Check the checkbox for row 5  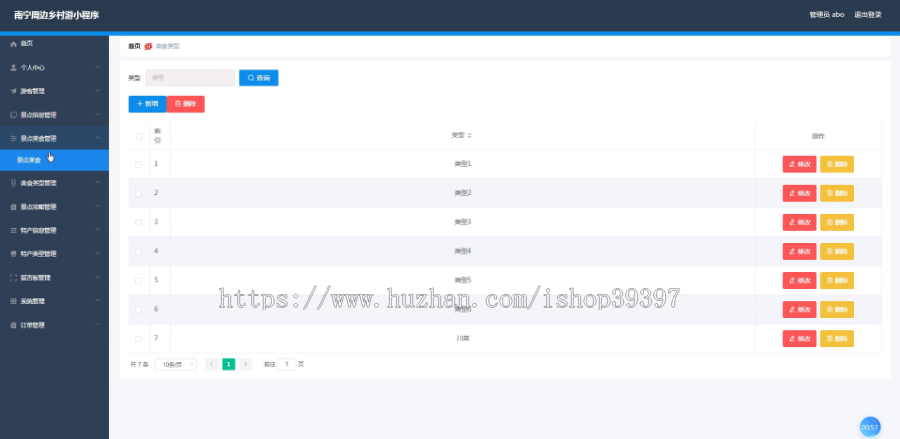click(x=138, y=281)
